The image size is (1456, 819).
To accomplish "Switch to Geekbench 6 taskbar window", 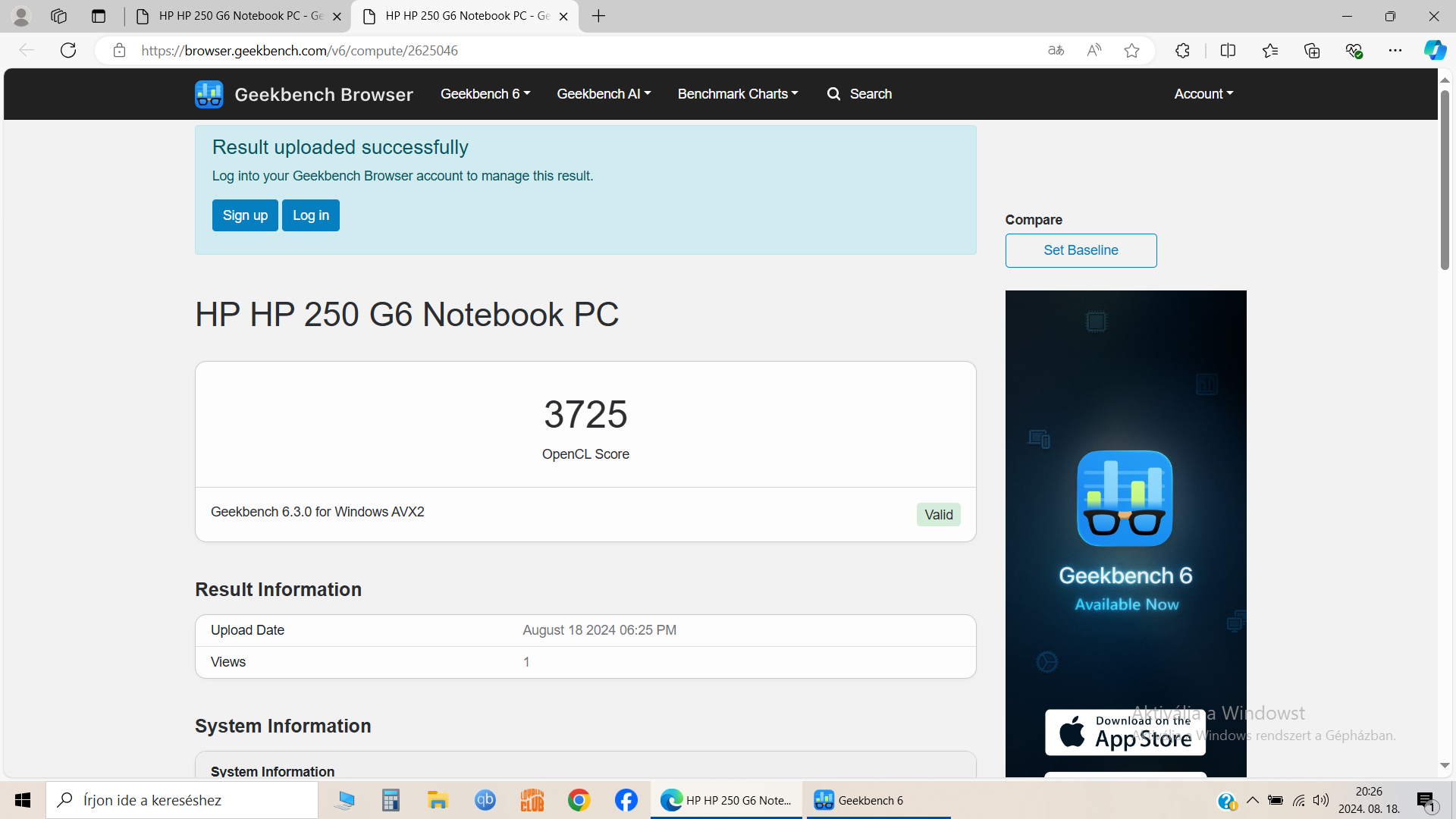I will [x=878, y=800].
